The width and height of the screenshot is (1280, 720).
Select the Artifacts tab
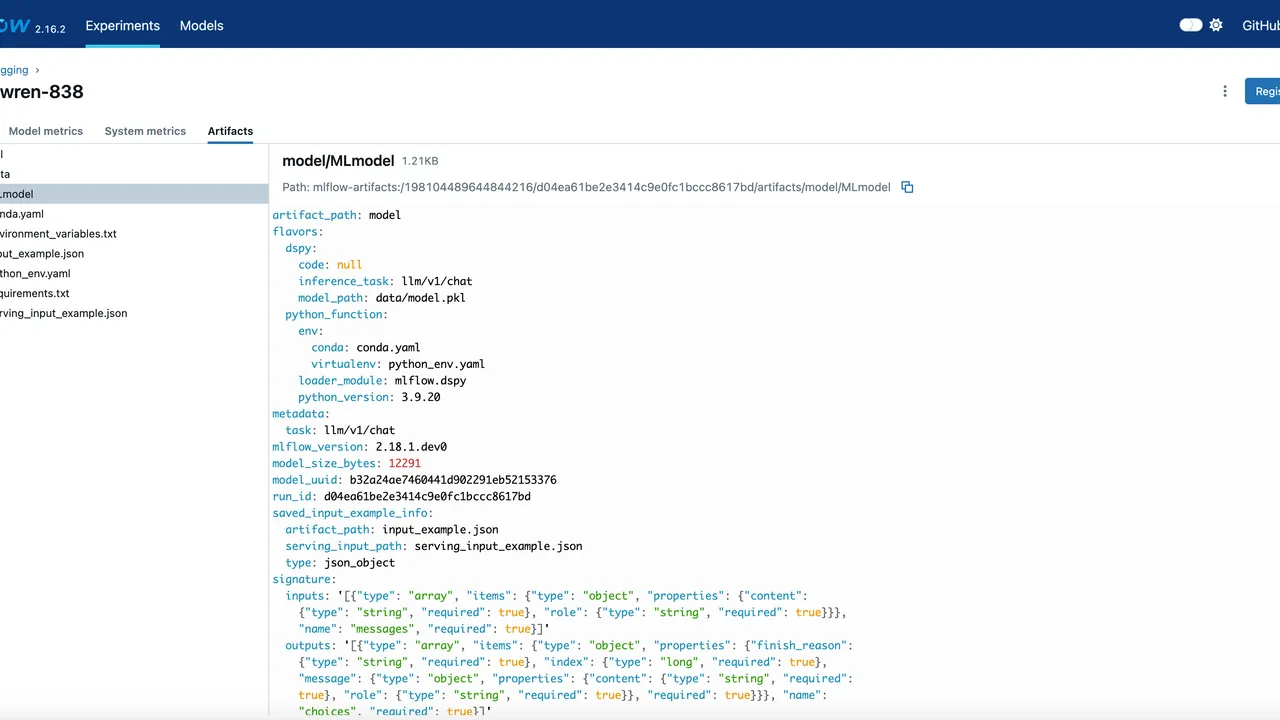click(230, 131)
